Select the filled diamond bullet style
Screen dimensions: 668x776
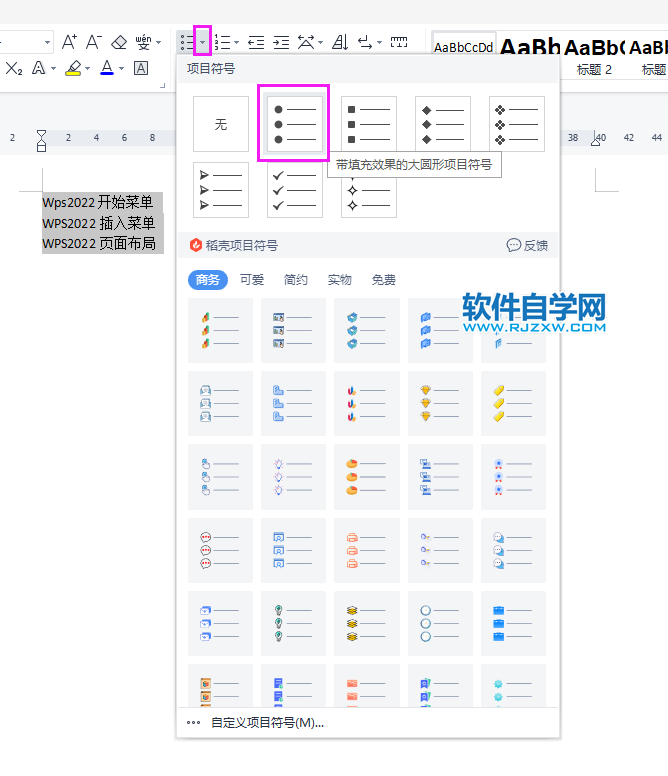click(x=443, y=124)
